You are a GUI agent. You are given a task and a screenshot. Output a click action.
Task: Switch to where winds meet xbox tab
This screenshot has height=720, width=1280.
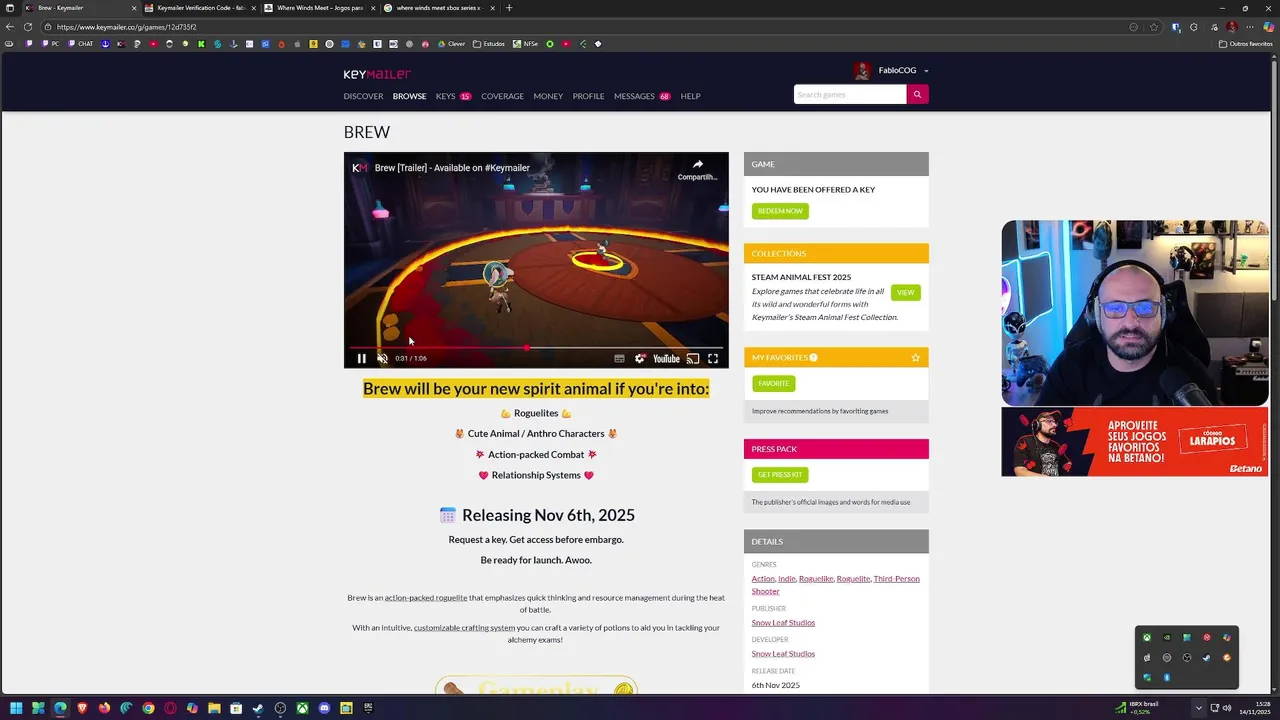pyautogui.click(x=438, y=8)
